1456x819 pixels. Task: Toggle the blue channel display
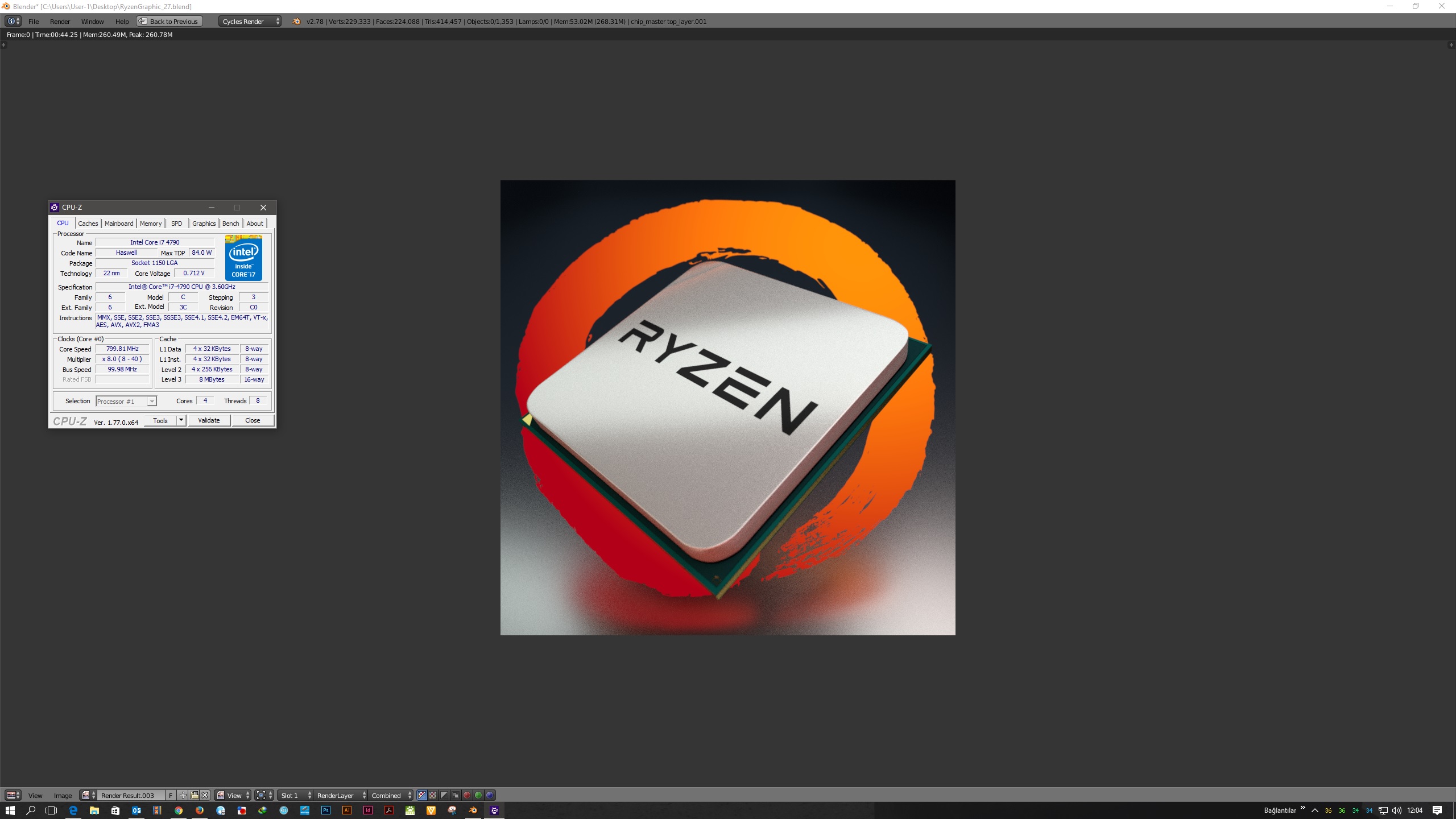click(x=490, y=795)
